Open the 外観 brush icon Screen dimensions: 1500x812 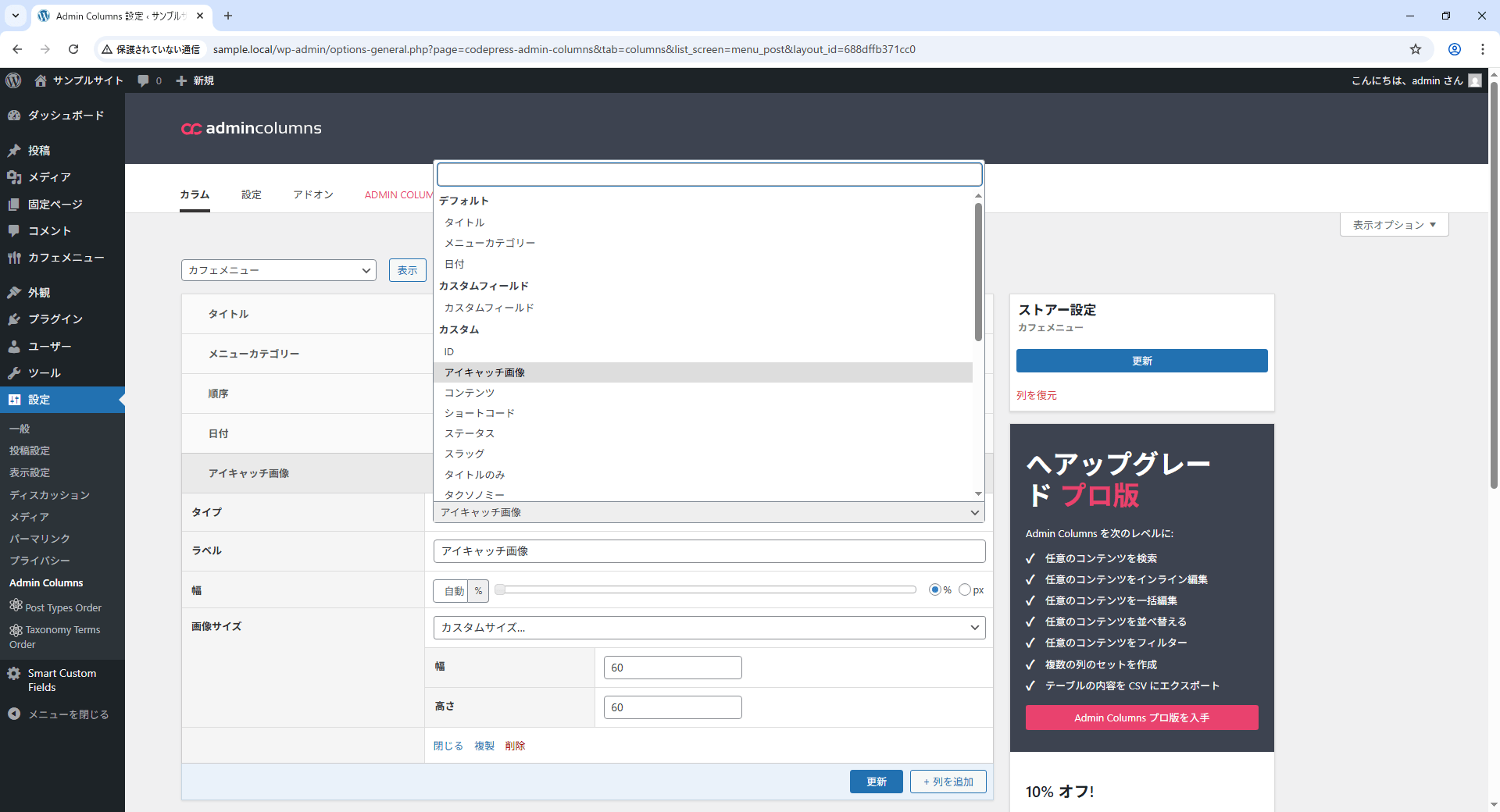click(14, 293)
